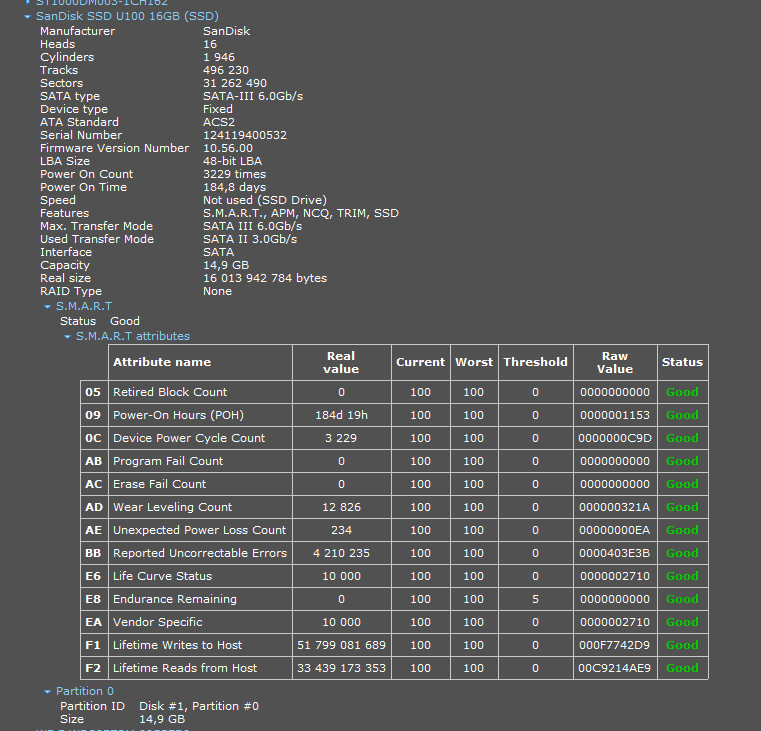Select the Life Curve Status attribute
Viewport: 761px width, 731px height.
tap(163, 576)
